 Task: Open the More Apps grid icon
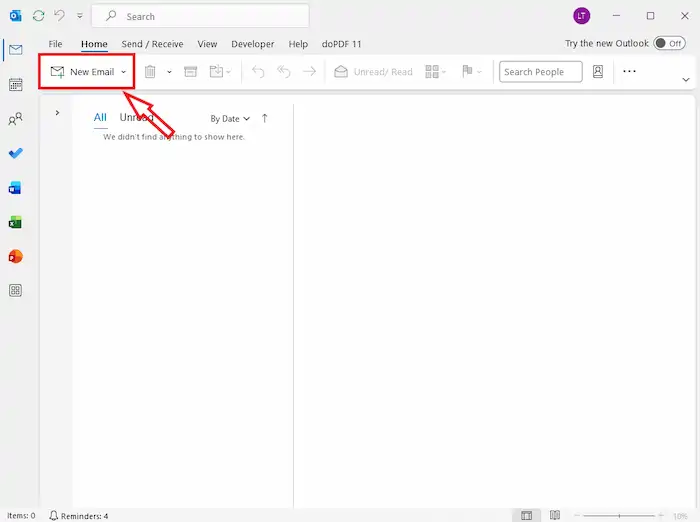coord(15,290)
